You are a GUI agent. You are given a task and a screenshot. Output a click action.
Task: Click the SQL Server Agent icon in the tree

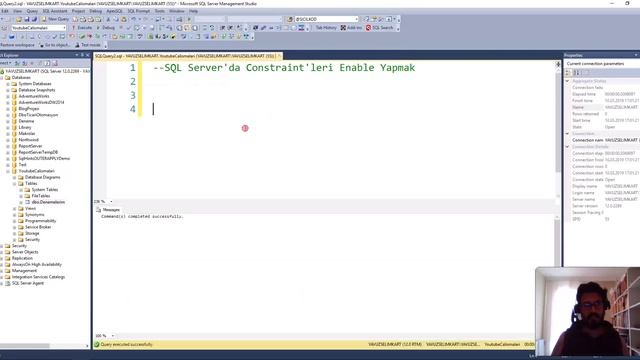7,283
